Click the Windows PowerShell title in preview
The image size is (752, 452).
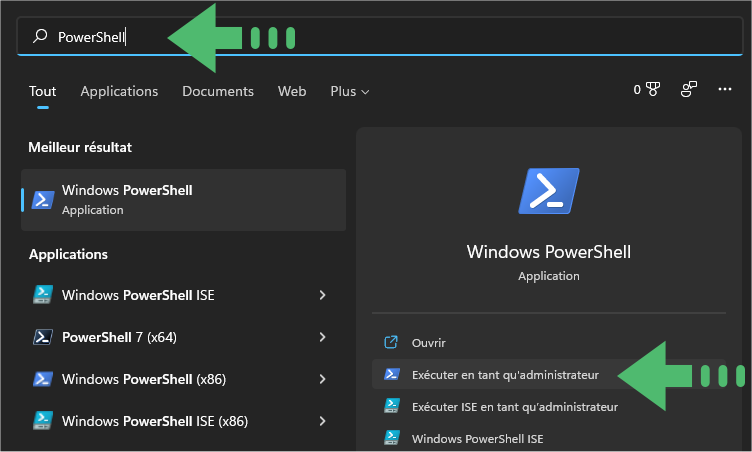(549, 252)
